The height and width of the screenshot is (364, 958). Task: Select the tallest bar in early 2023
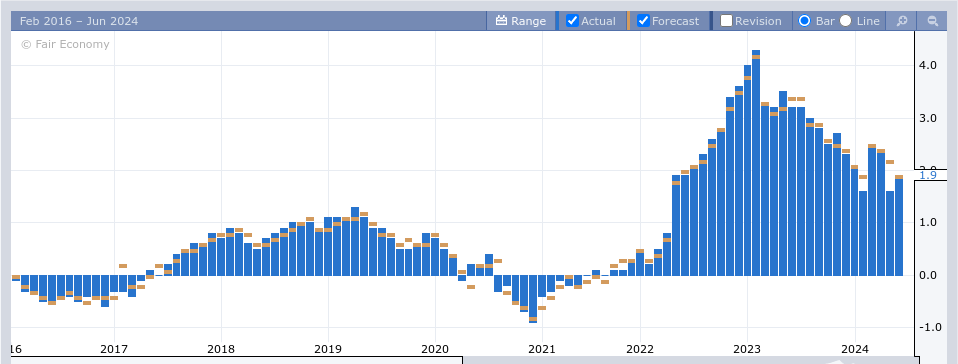coord(756,162)
